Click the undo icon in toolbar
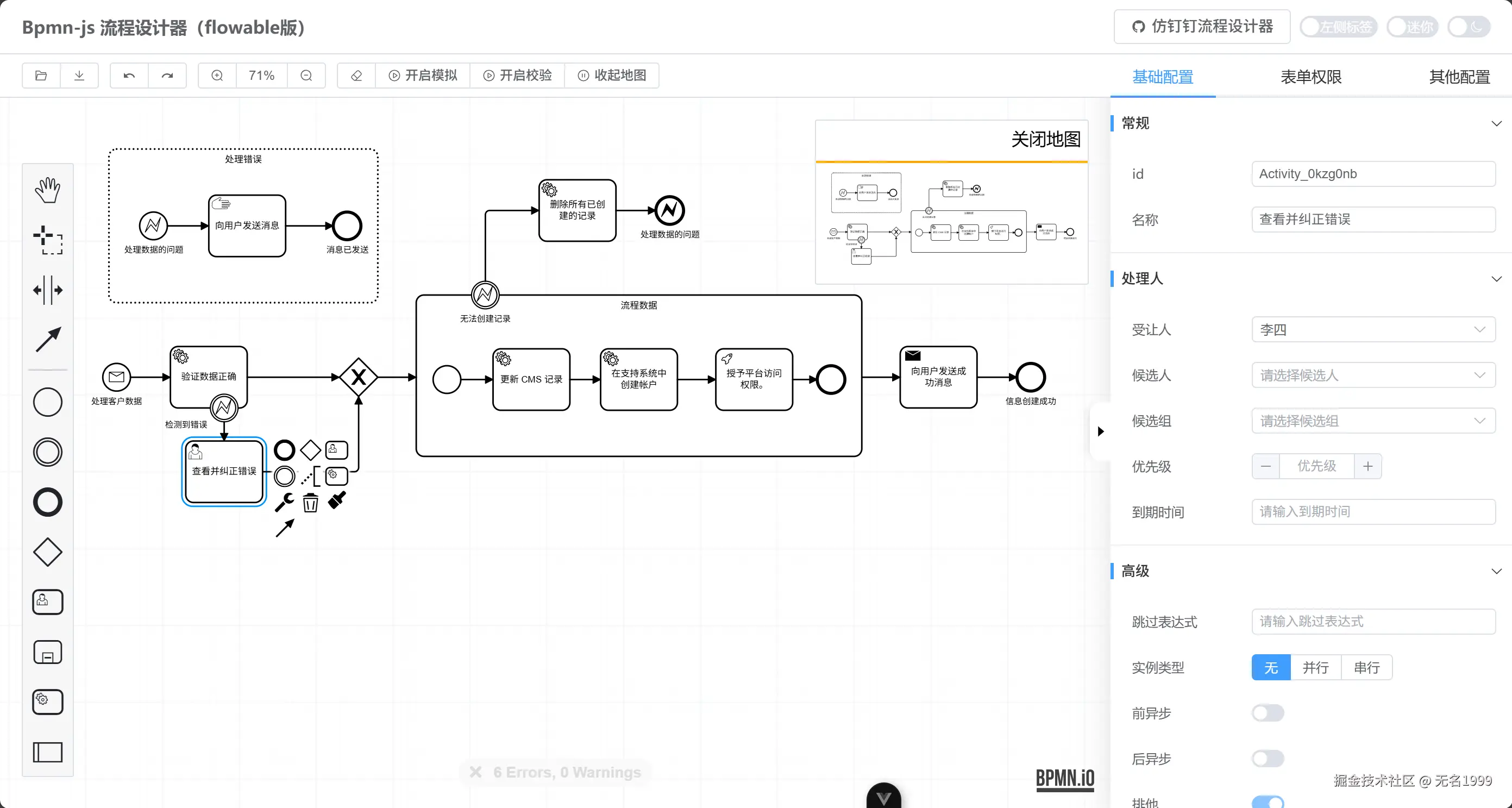This screenshot has width=1512, height=808. coord(129,76)
